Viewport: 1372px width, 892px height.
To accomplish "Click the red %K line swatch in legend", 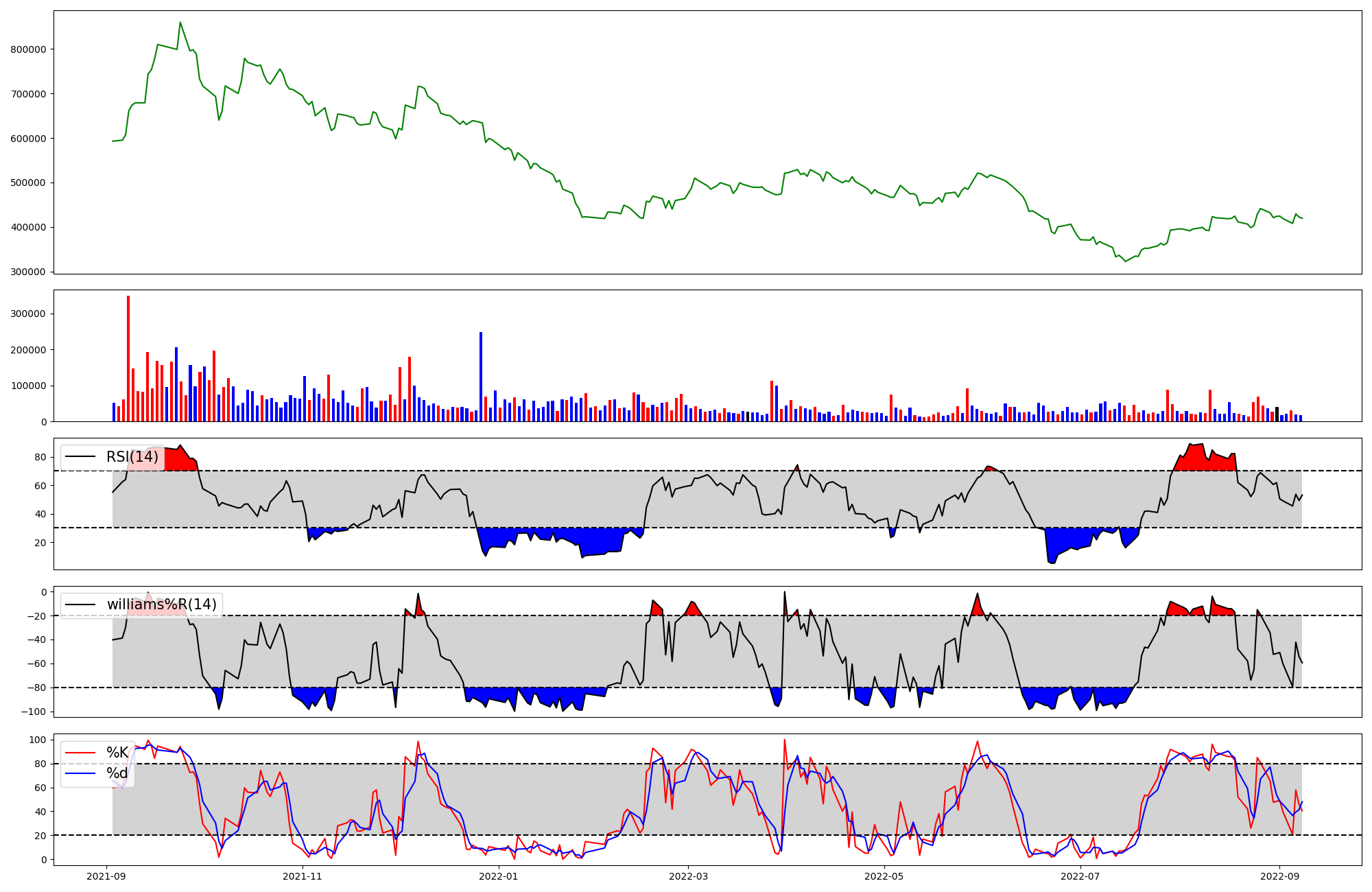I will click(x=80, y=753).
